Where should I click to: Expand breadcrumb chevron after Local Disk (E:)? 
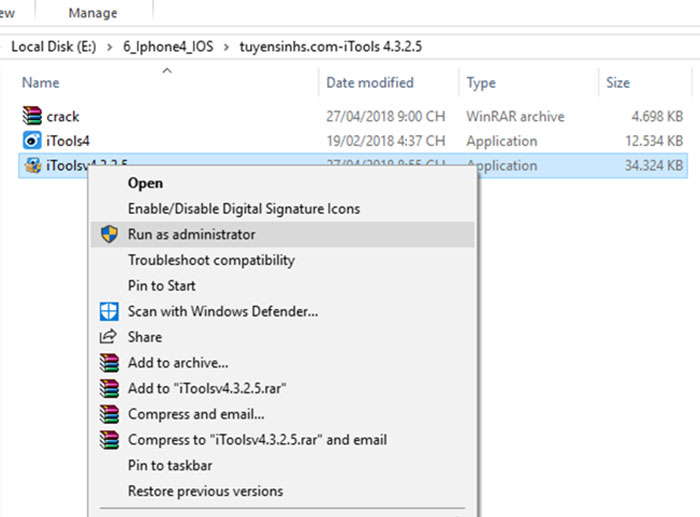[109, 47]
